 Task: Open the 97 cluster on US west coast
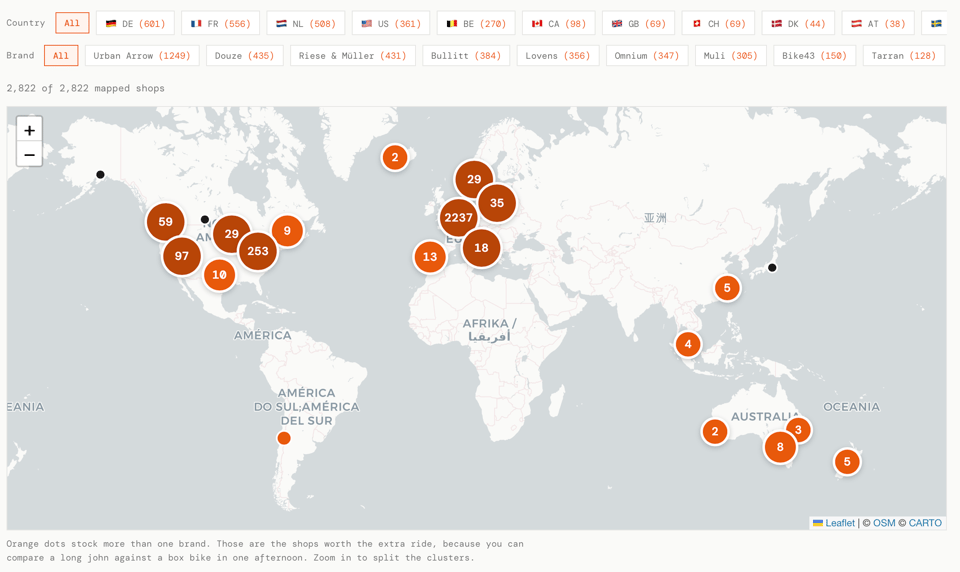click(x=182, y=256)
